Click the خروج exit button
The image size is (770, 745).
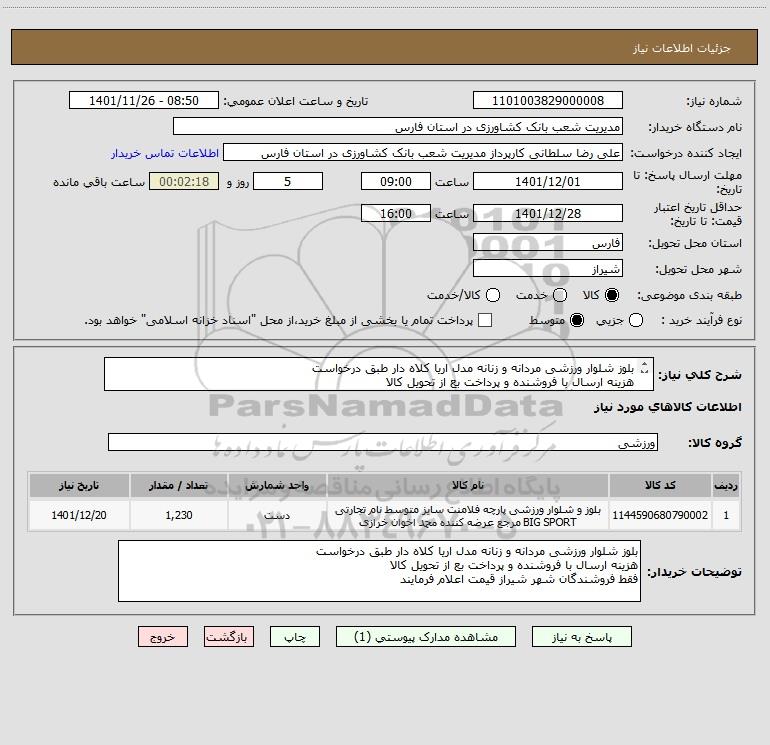[x=163, y=637]
